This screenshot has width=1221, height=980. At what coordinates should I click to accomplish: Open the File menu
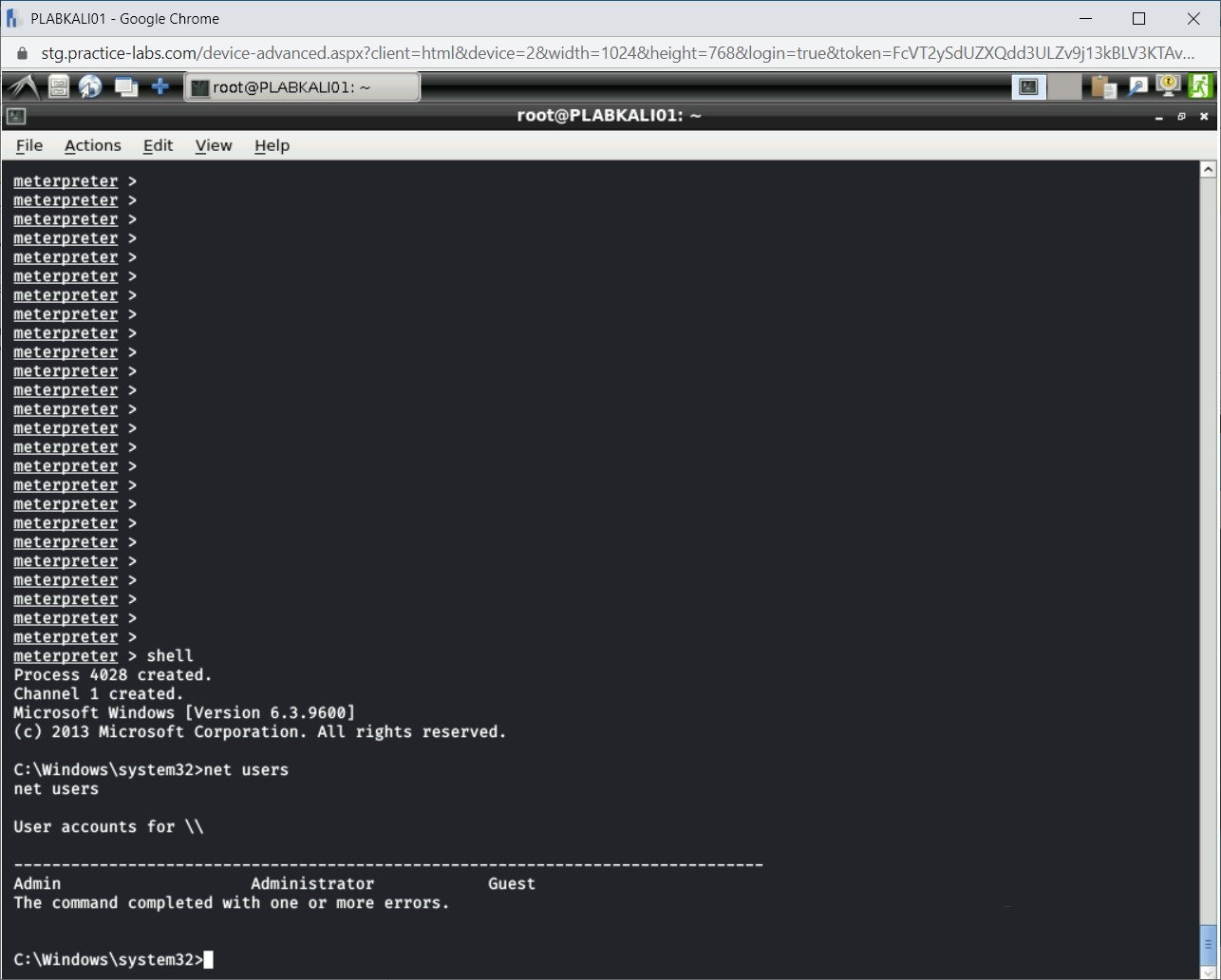pos(28,145)
